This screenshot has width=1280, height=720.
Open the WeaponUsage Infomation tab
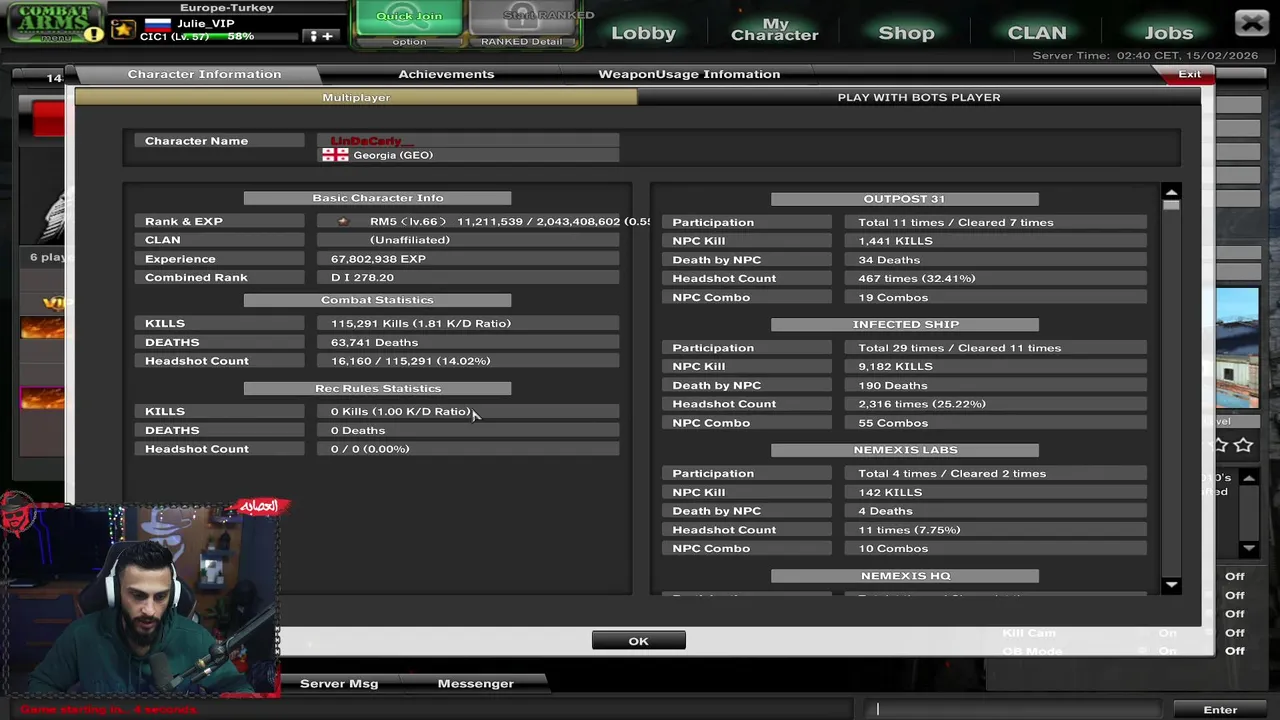tap(689, 74)
